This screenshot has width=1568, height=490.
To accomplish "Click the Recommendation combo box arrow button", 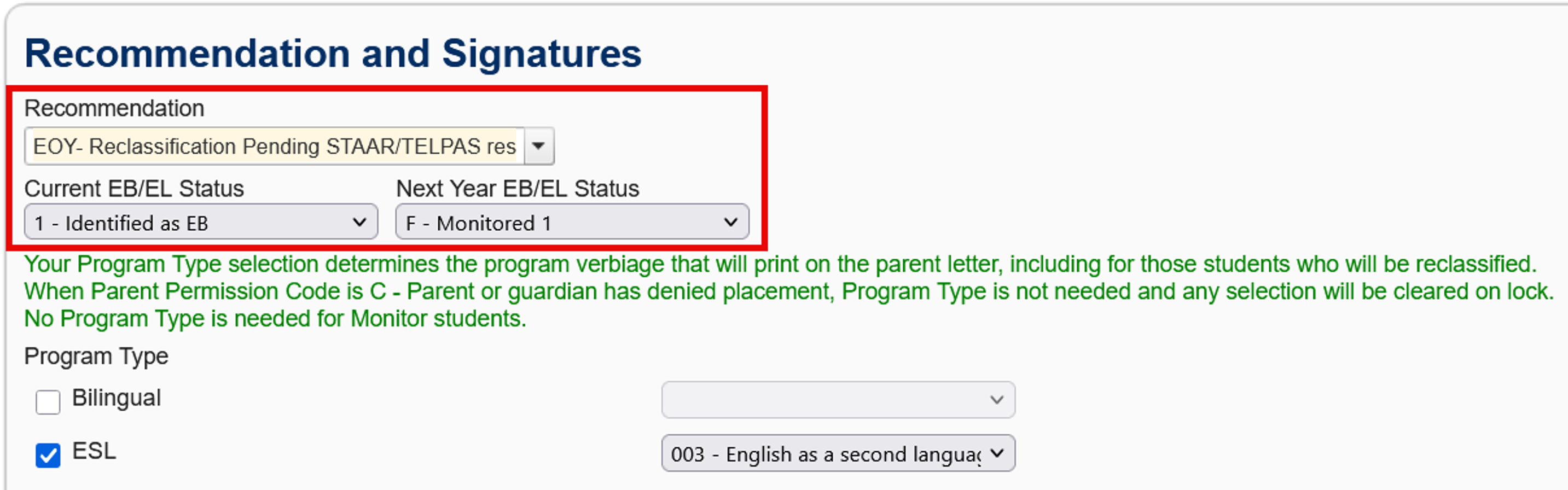I will pyautogui.click(x=539, y=146).
